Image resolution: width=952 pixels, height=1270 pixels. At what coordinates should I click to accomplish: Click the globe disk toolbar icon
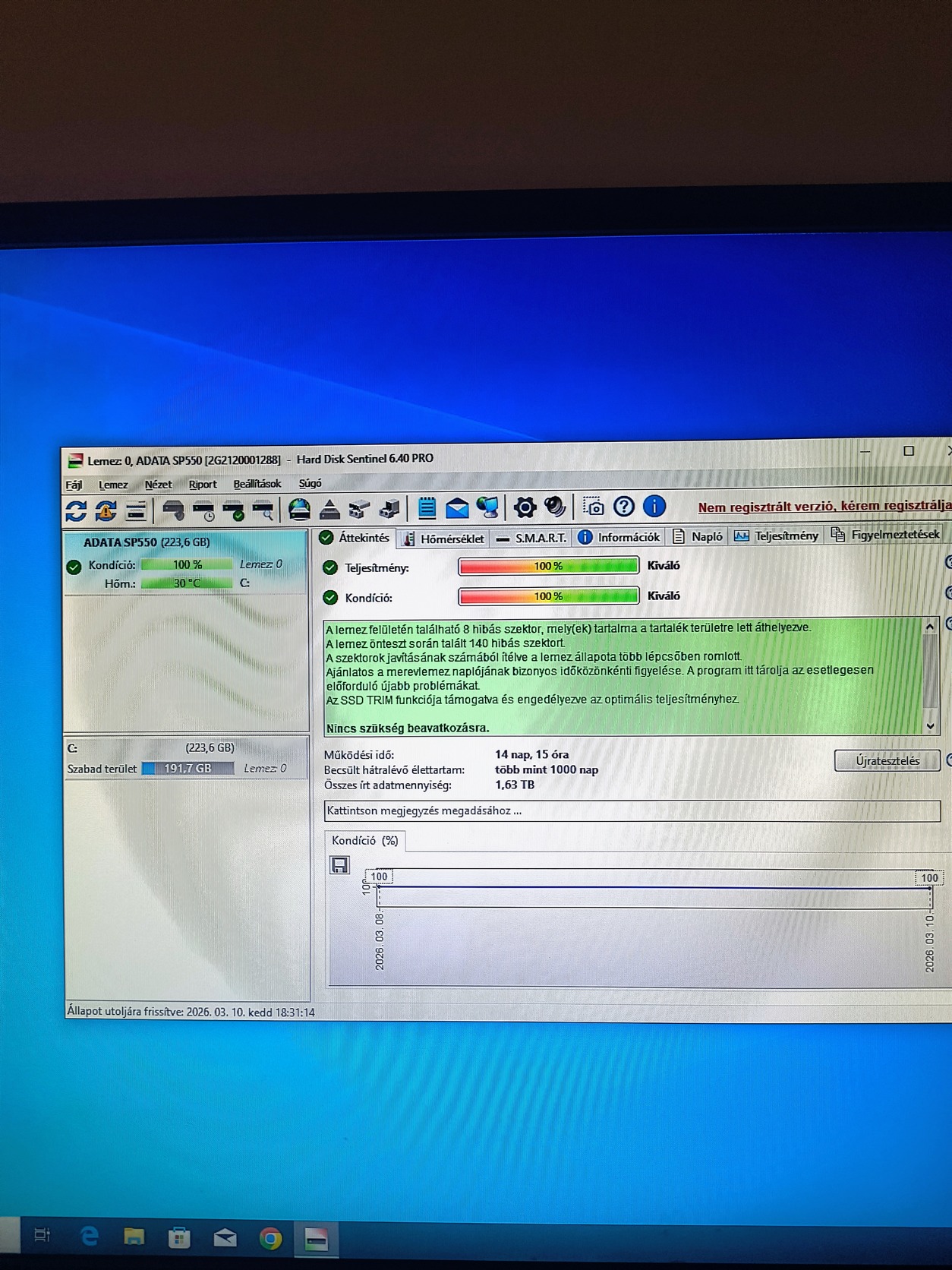coord(300,510)
